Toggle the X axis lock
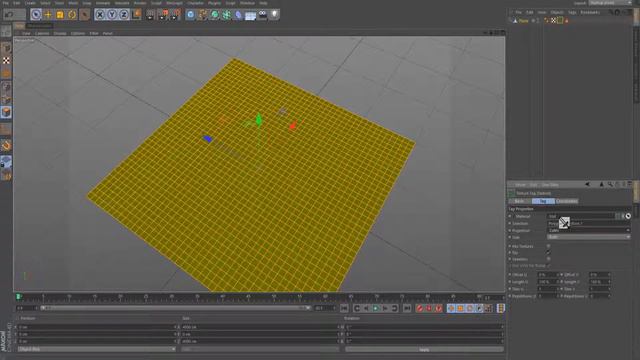 tap(100, 15)
